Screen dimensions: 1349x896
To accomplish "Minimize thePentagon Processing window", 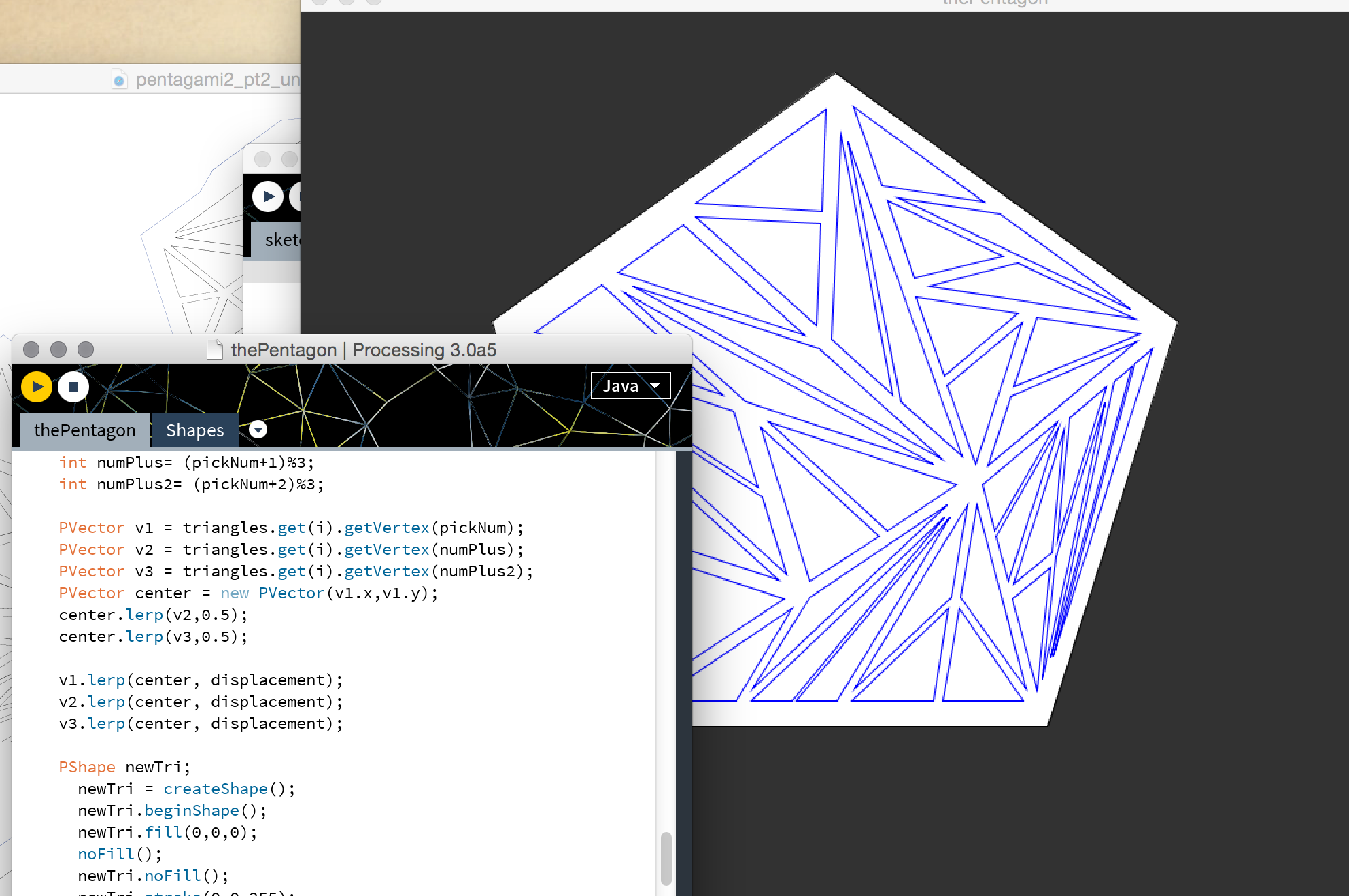I will (58, 349).
